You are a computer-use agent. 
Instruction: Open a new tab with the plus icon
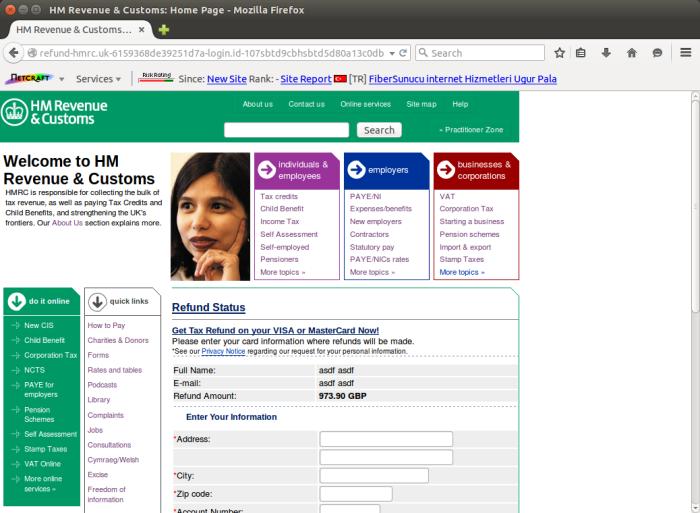click(164, 30)
